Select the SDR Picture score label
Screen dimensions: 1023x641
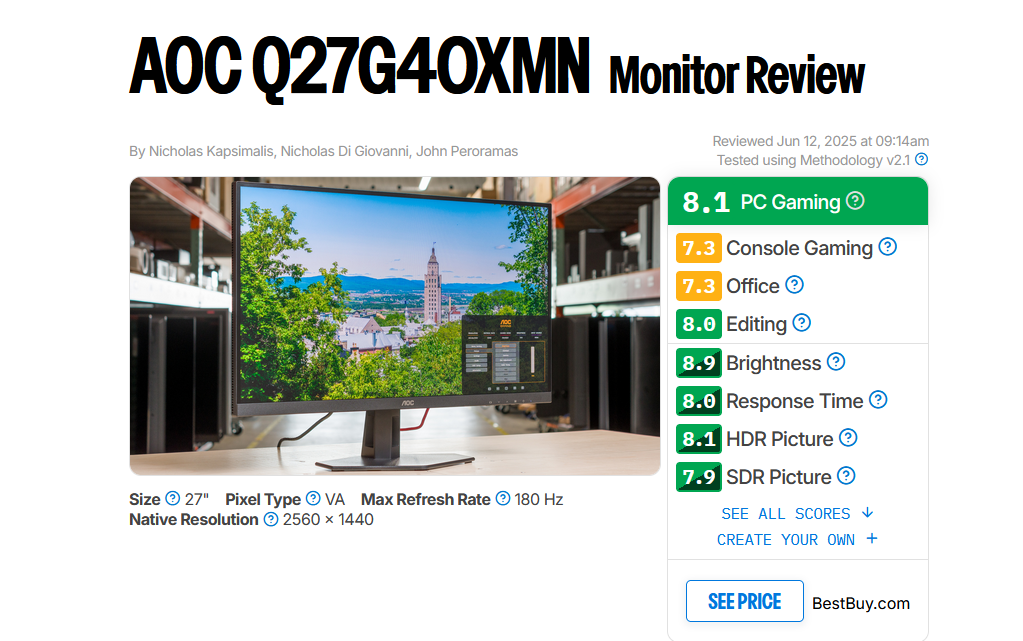click(778, 477)
